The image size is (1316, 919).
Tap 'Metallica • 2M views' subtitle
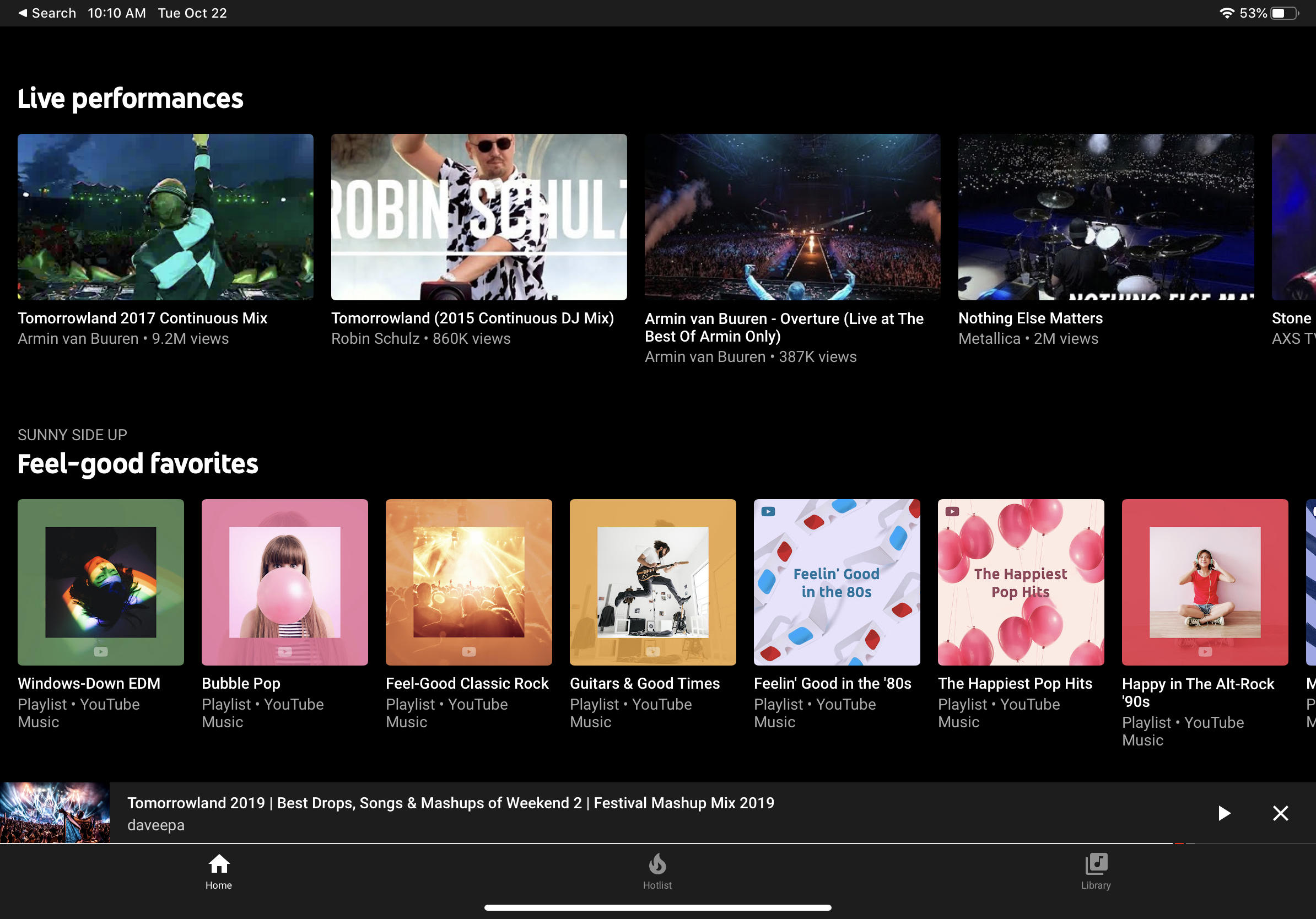tap(1028, 339)
